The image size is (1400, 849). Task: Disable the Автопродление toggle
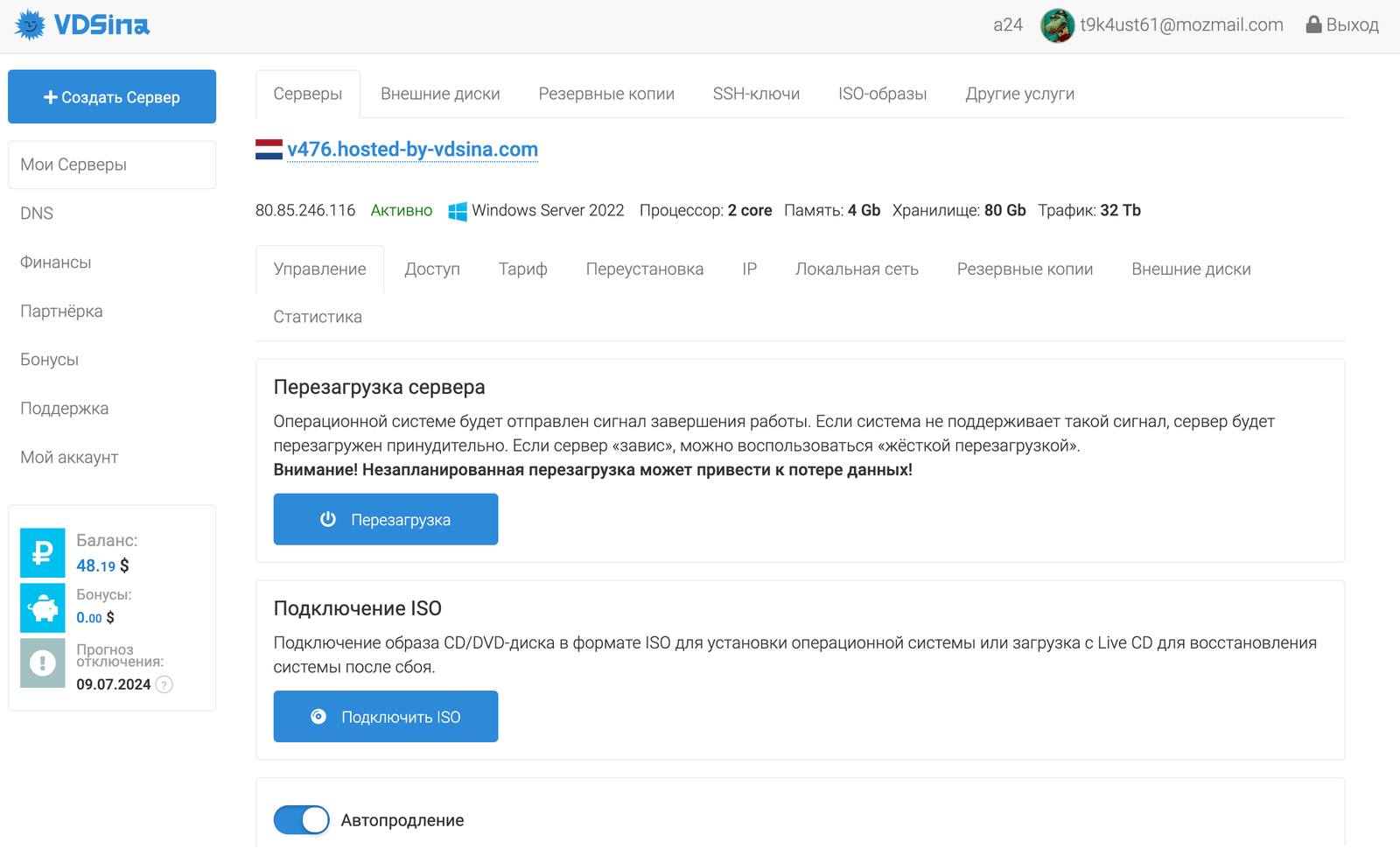(302, 820)
